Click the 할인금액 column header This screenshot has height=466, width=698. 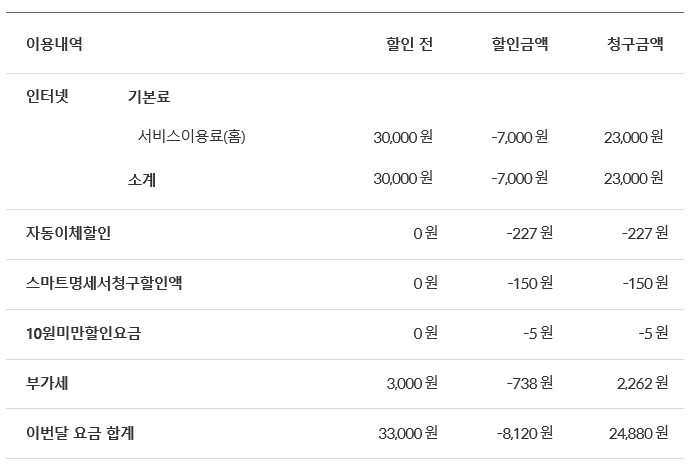pos(519,45)
